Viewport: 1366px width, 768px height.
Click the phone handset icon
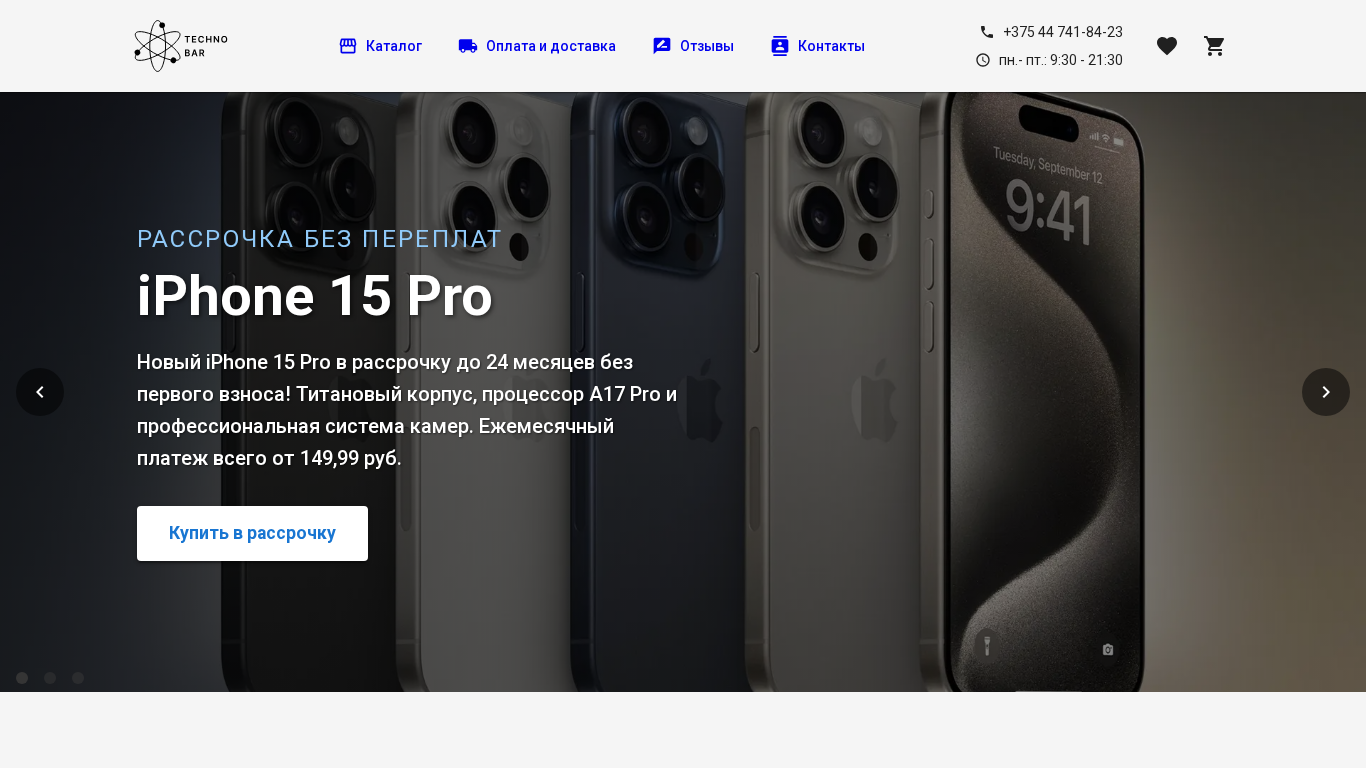click(987, 32)
